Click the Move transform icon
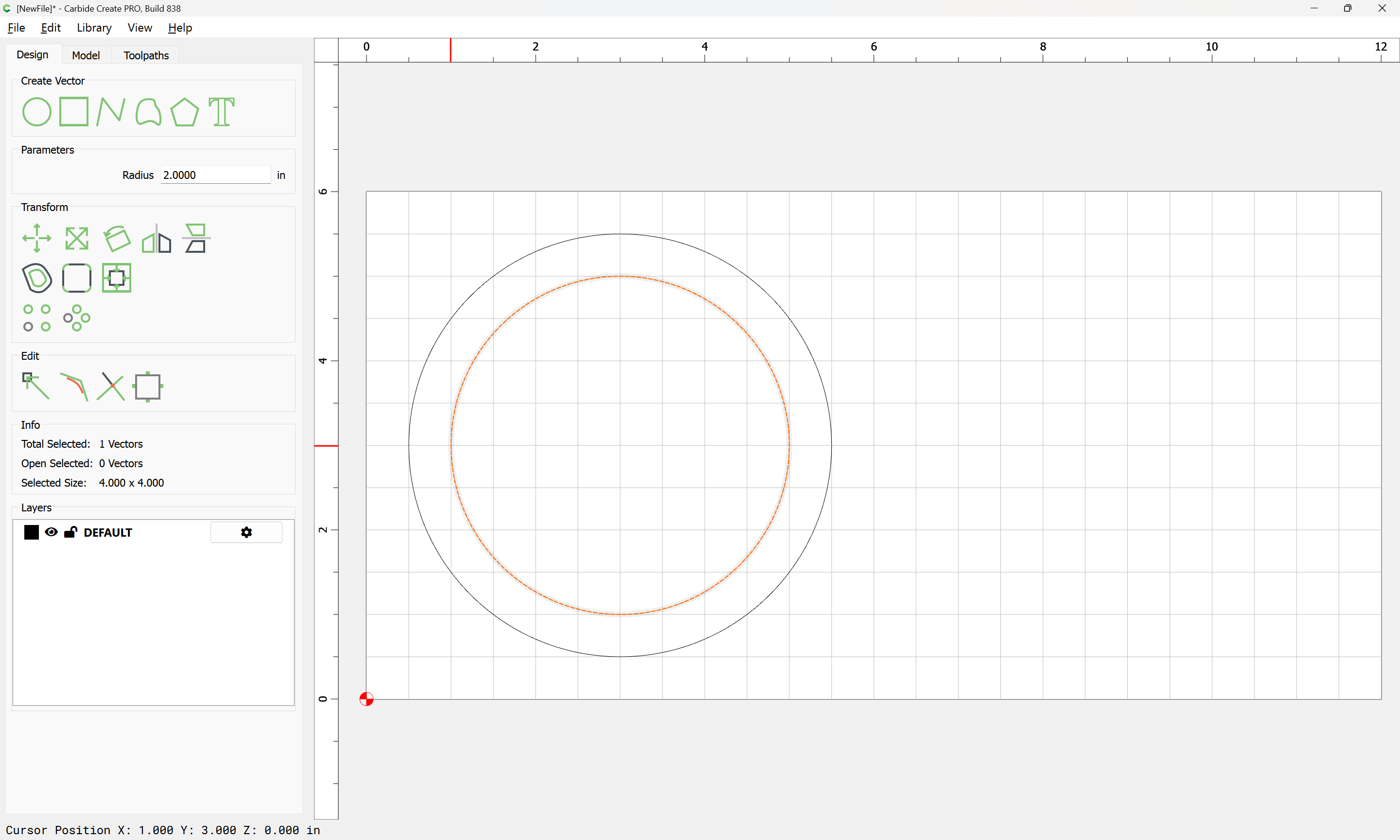 point(36,238)
